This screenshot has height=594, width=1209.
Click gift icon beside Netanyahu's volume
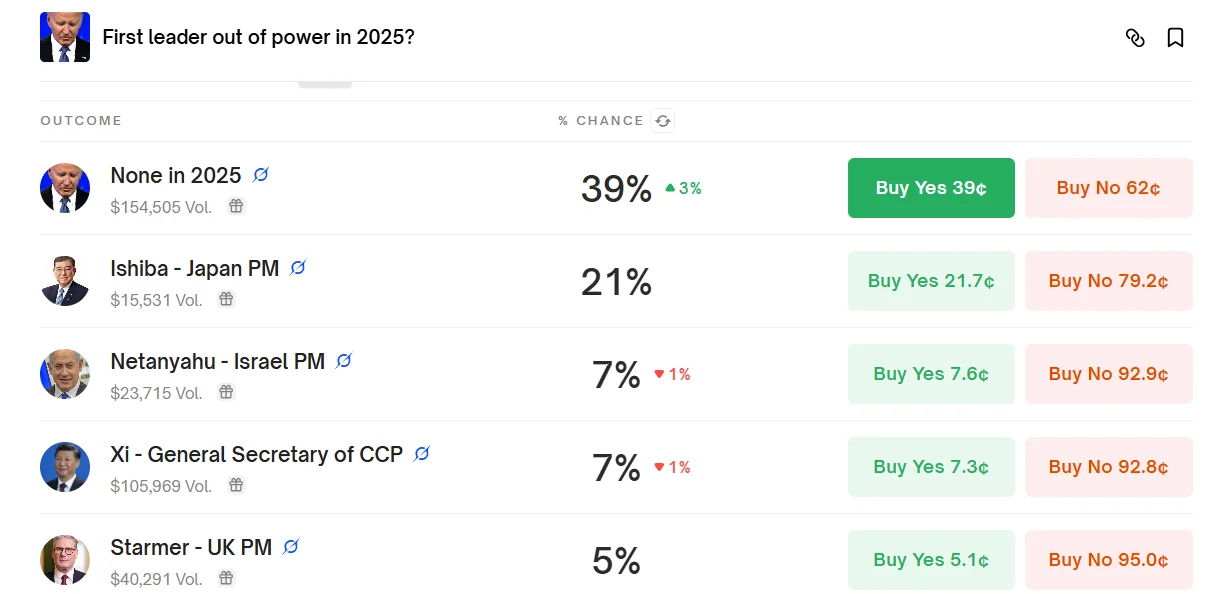226,392
